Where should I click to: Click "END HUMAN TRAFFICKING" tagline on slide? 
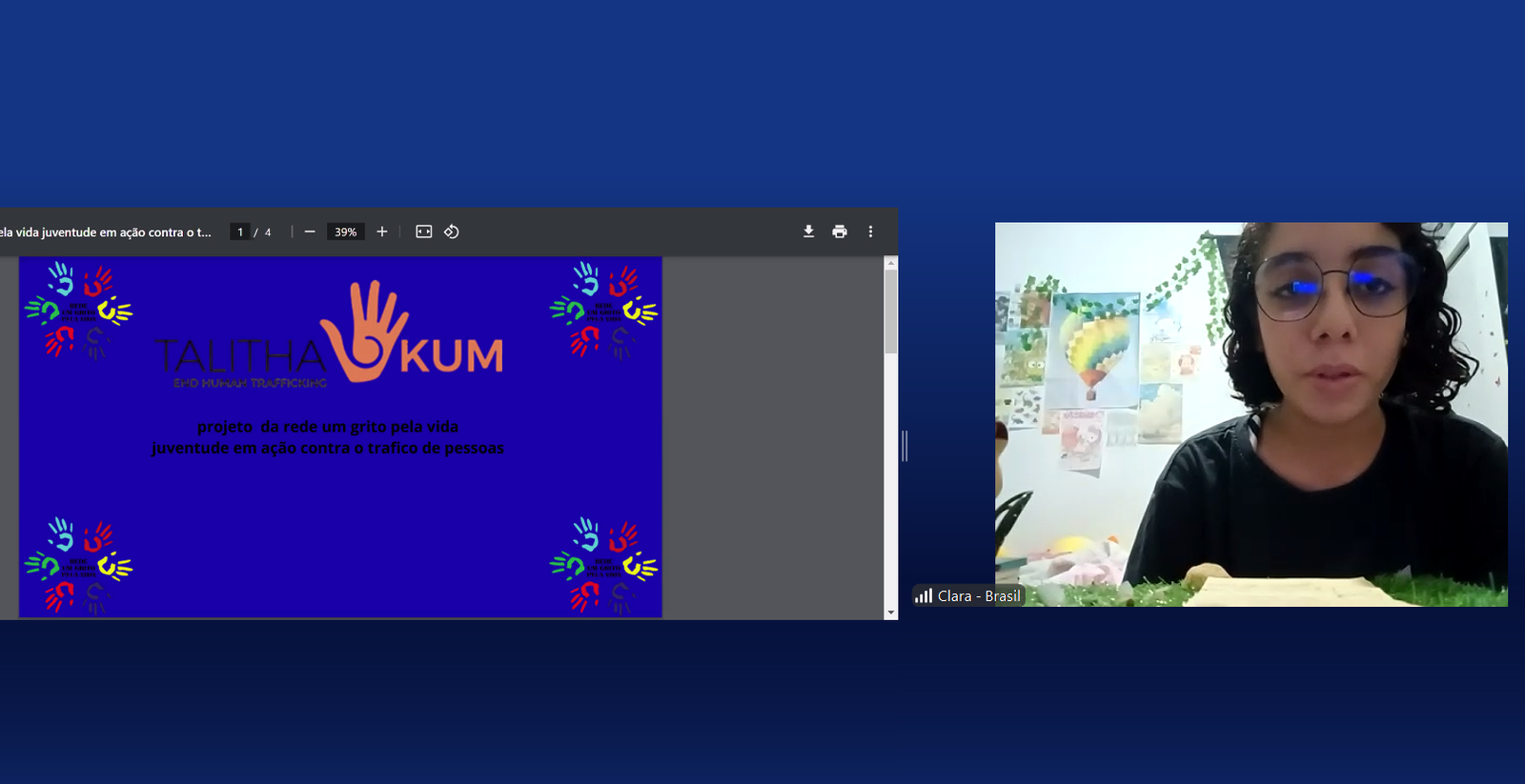(251, 383)
